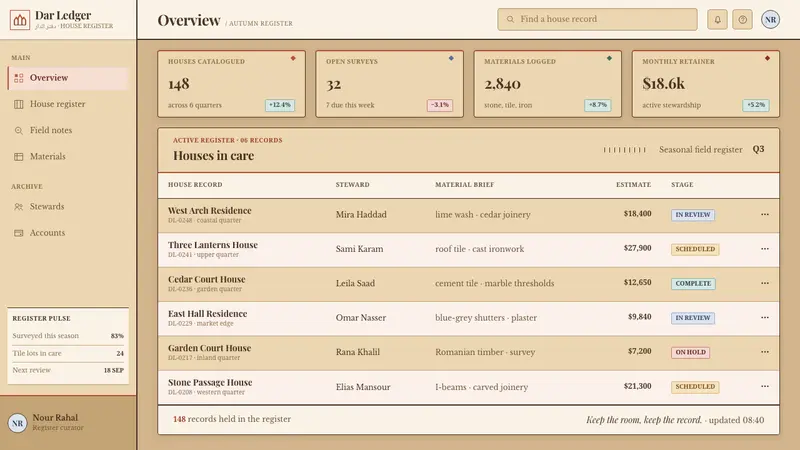
Task: Click the red diamond on Houses Catalogued card
Action: coord(293,58)
